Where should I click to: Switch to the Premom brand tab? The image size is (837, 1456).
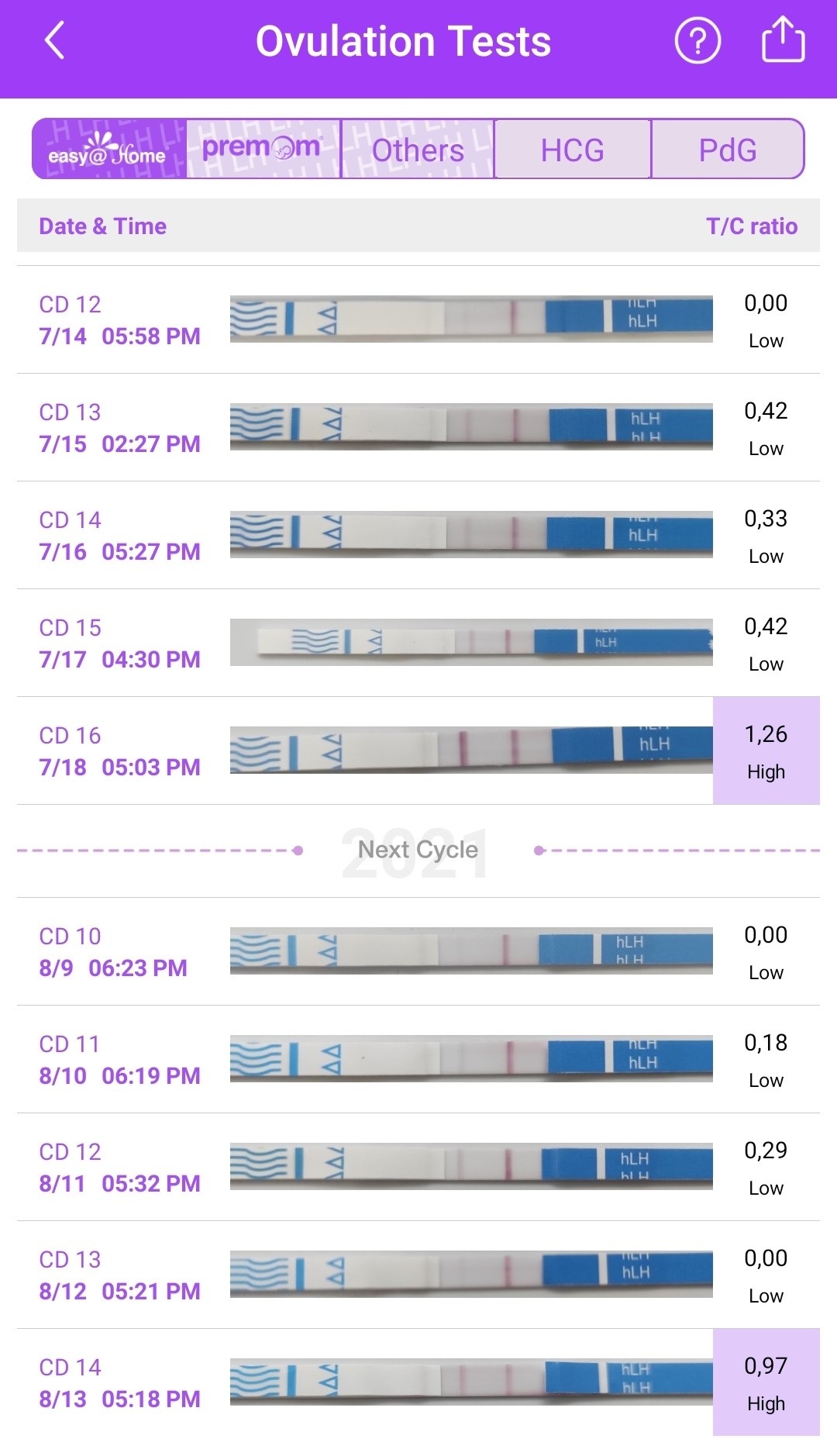tap(263, 149)
